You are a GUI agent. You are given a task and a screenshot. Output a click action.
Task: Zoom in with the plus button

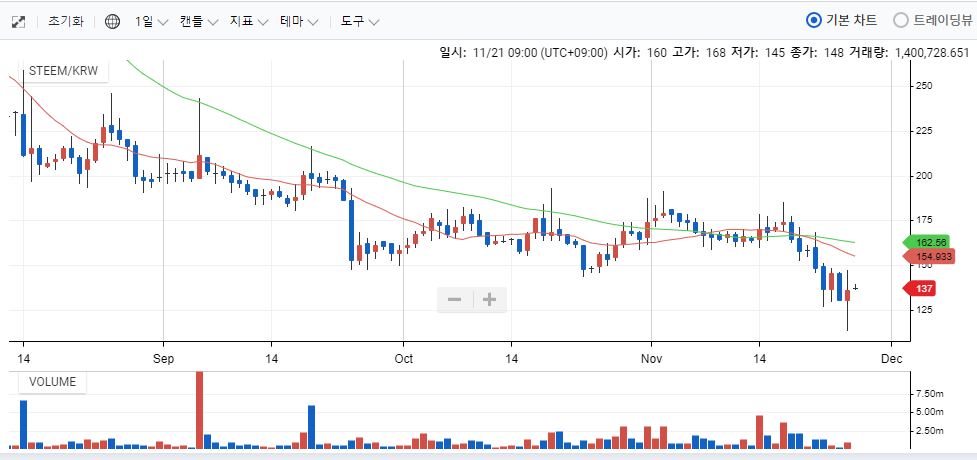[x=490, y=300]
